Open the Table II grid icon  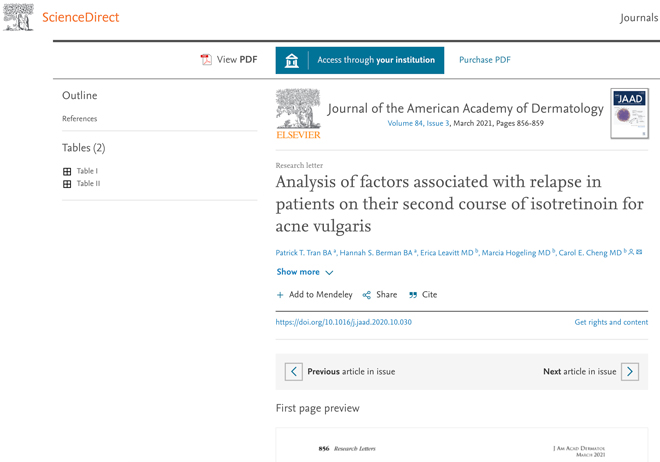(x=67, y=184)
